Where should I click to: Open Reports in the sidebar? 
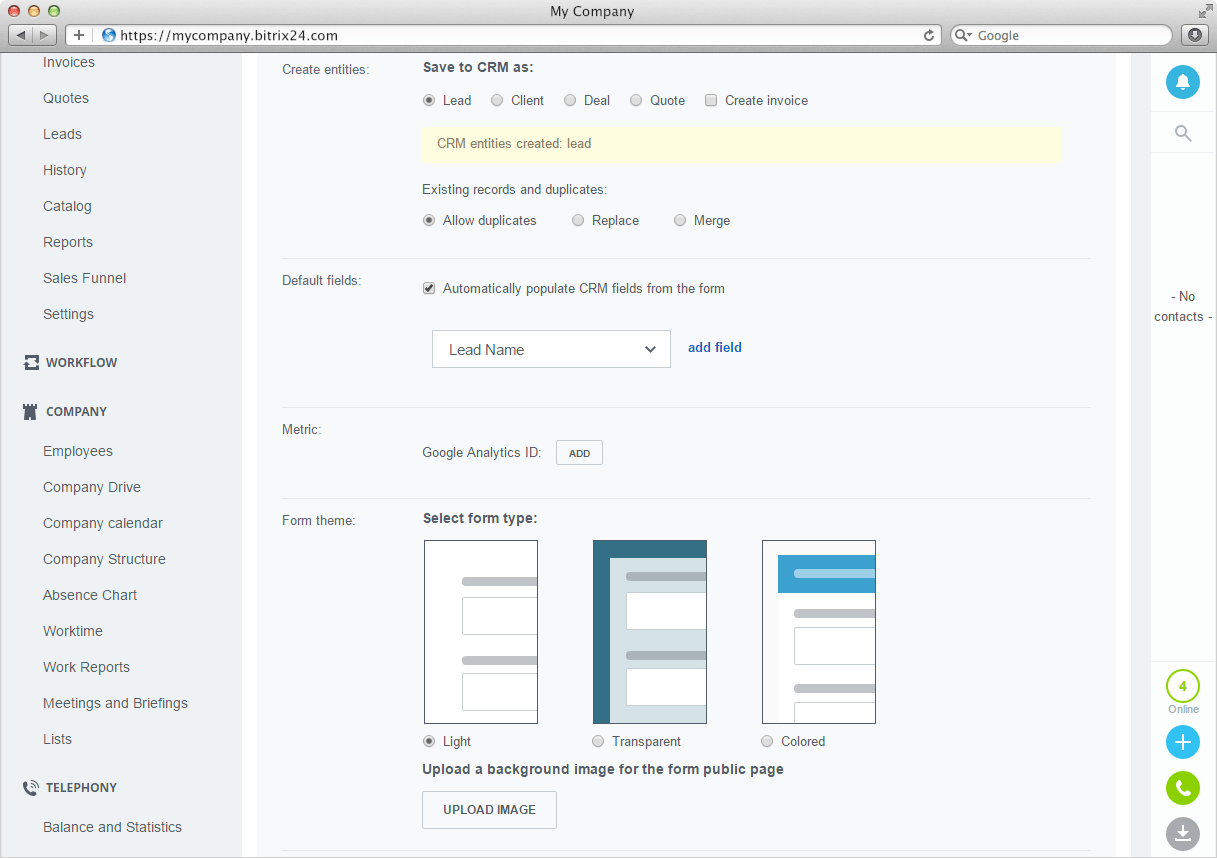(x=68, y=242)
